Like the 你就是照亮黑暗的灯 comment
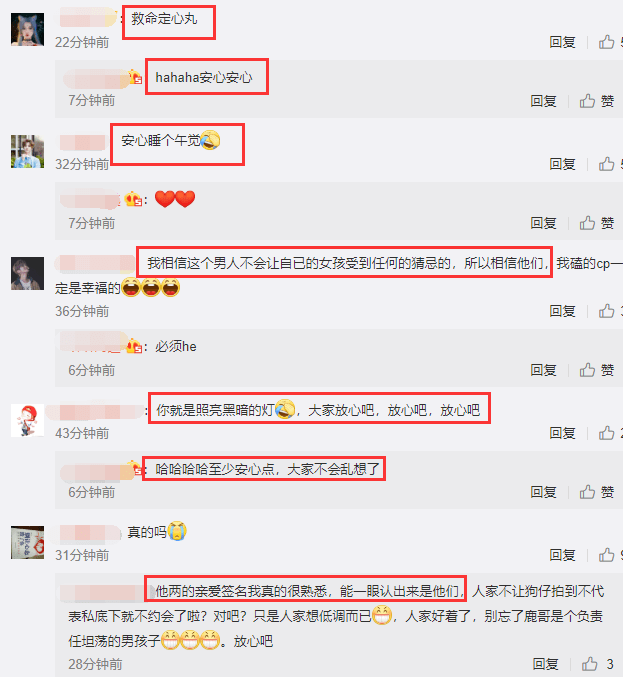The width and height of the screenshot is (623, 677). click(x=607, y=433)
